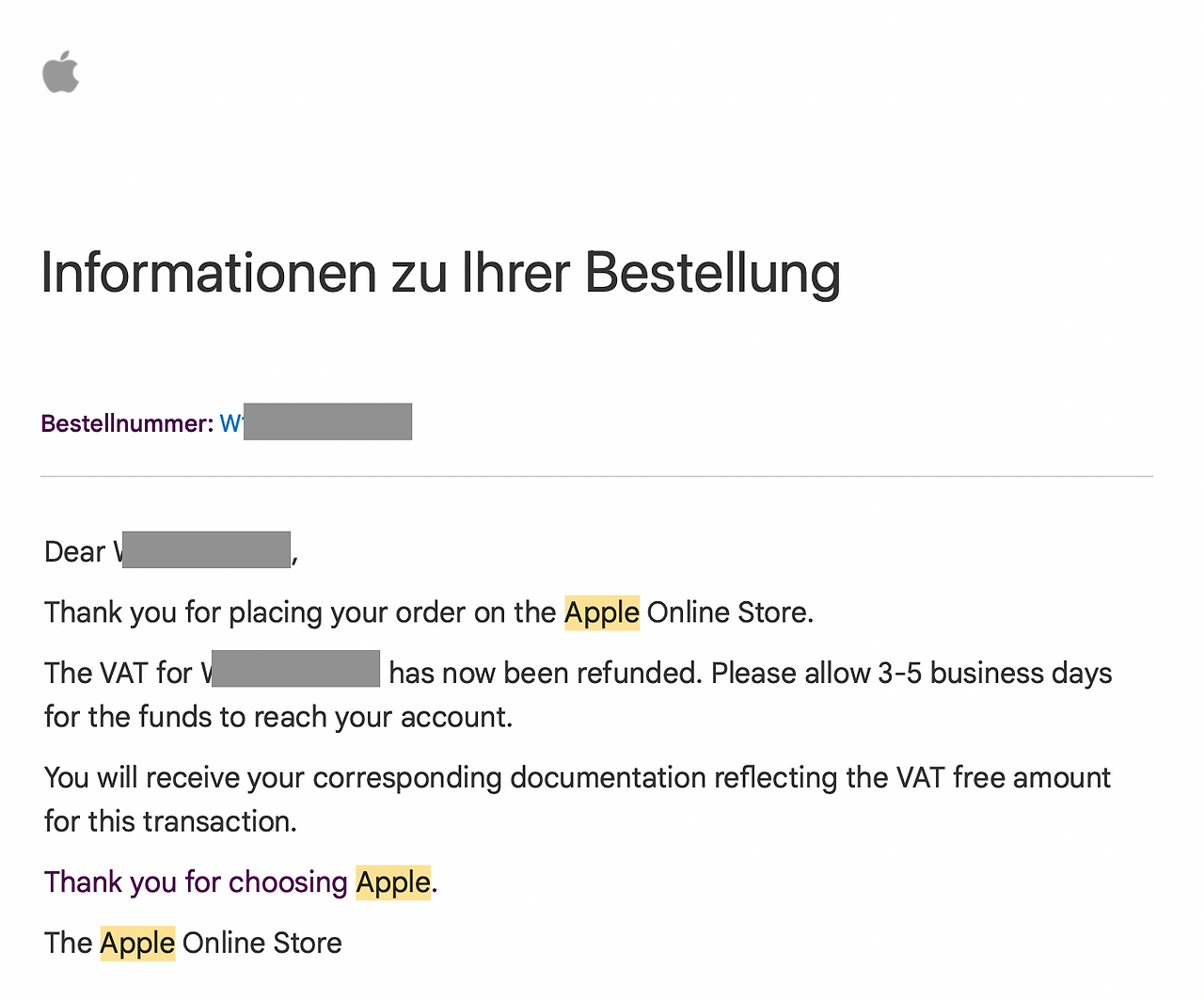
Task: Click the 'Informationen zu Ihrer Bestellung' heading
Action: 440,273
